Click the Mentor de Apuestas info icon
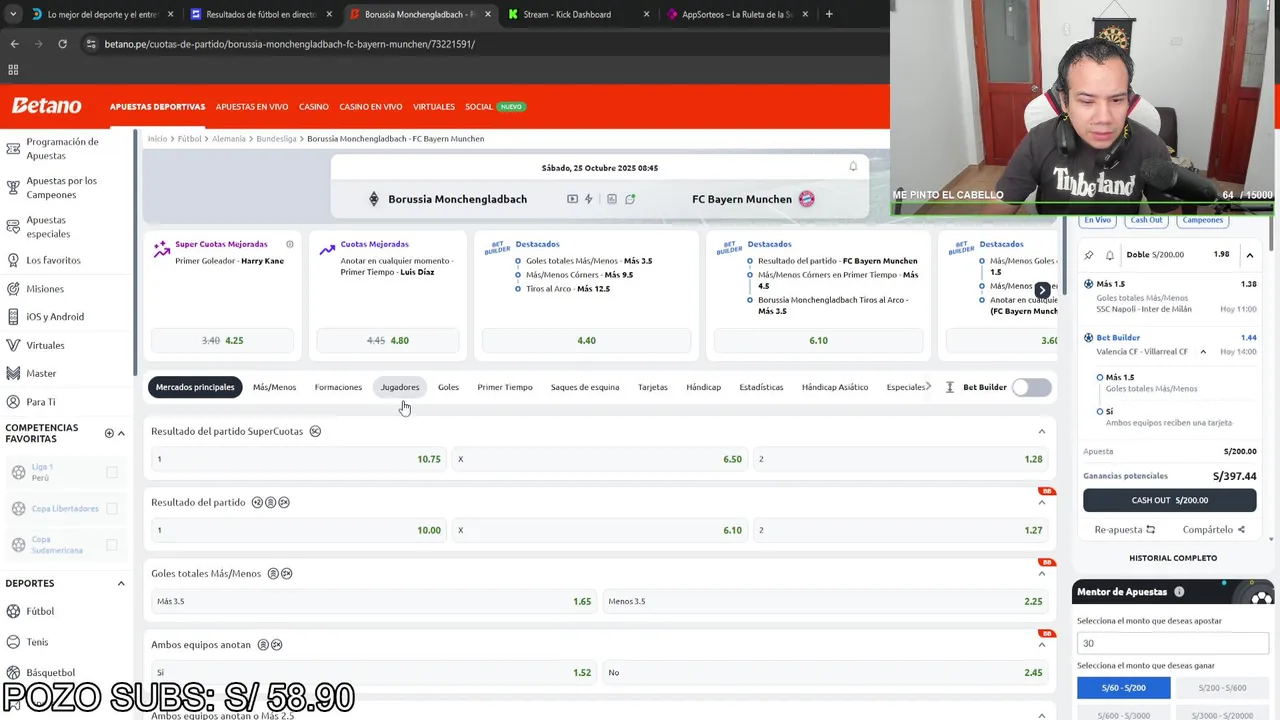 (x=1179, y=592)
